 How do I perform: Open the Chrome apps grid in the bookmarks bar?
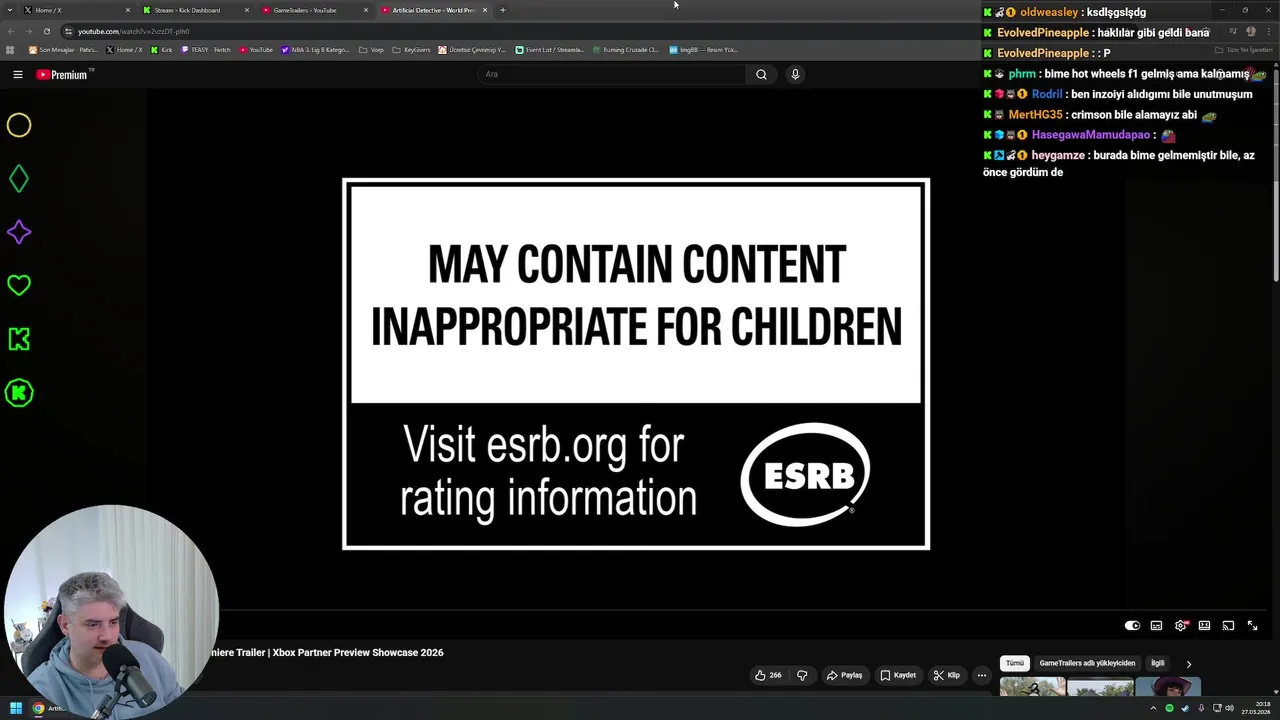[10, 49]
